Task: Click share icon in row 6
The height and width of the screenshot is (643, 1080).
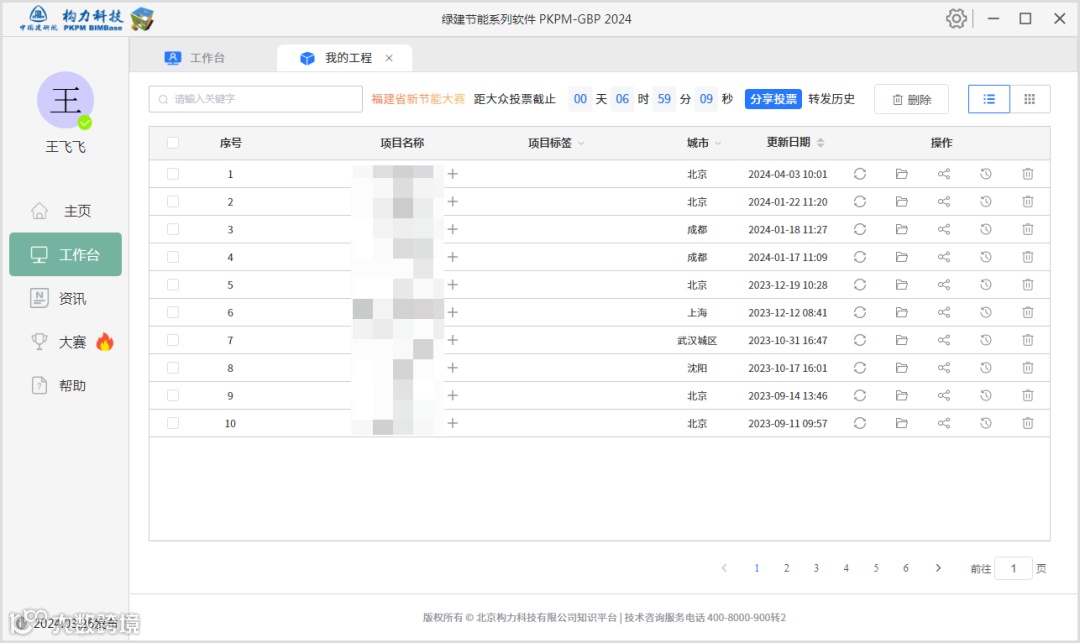Action: click(x=944, y=313)
